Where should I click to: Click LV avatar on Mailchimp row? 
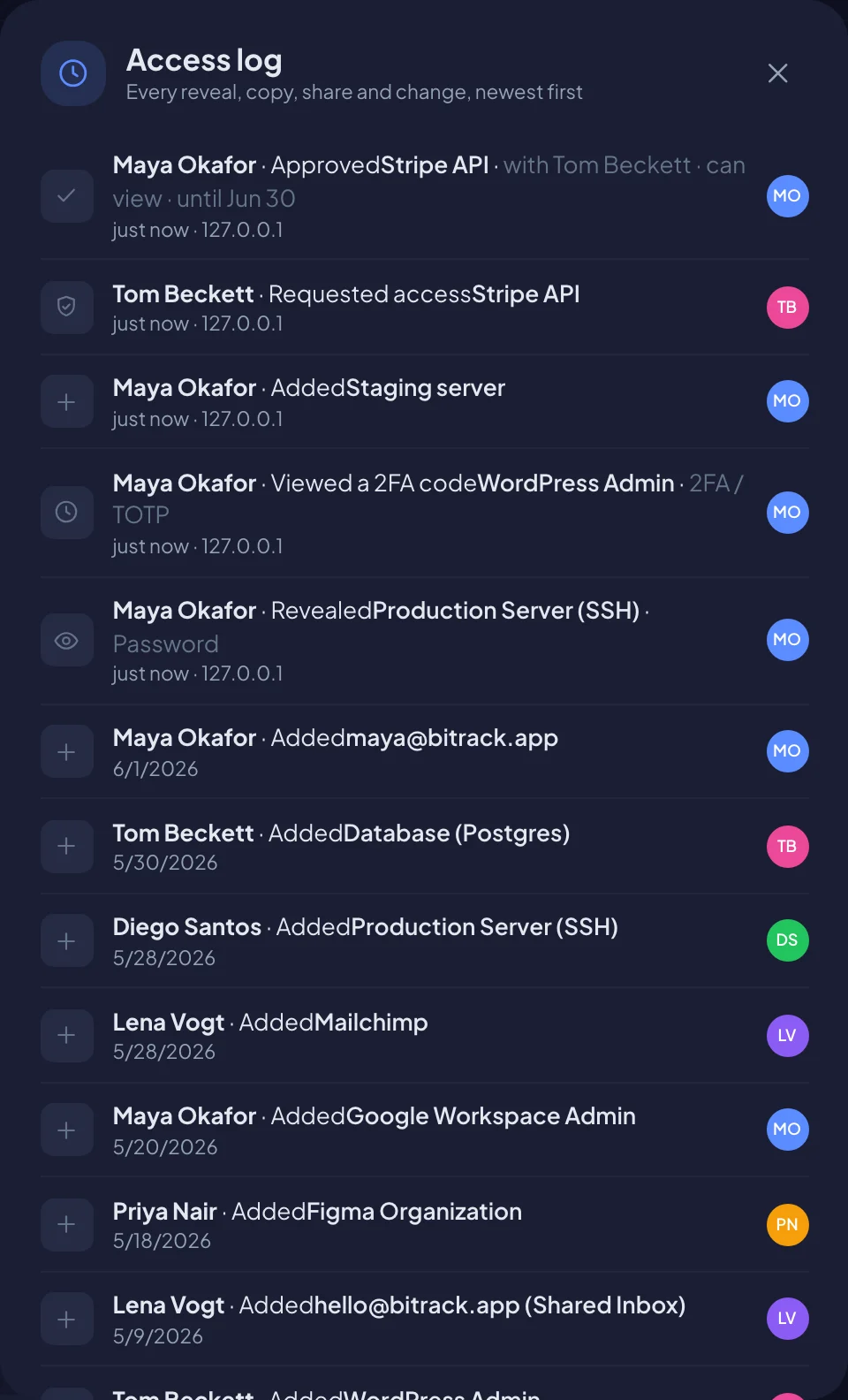pos(787,1036)
